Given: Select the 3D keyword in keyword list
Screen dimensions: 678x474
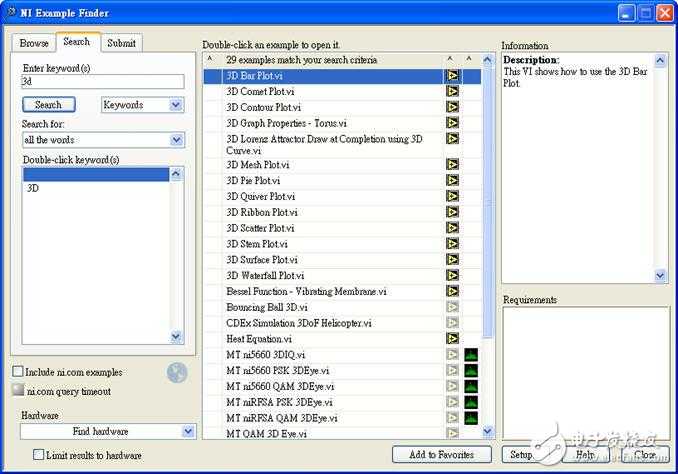Looking at the screenshot, I should coord(96,189).
